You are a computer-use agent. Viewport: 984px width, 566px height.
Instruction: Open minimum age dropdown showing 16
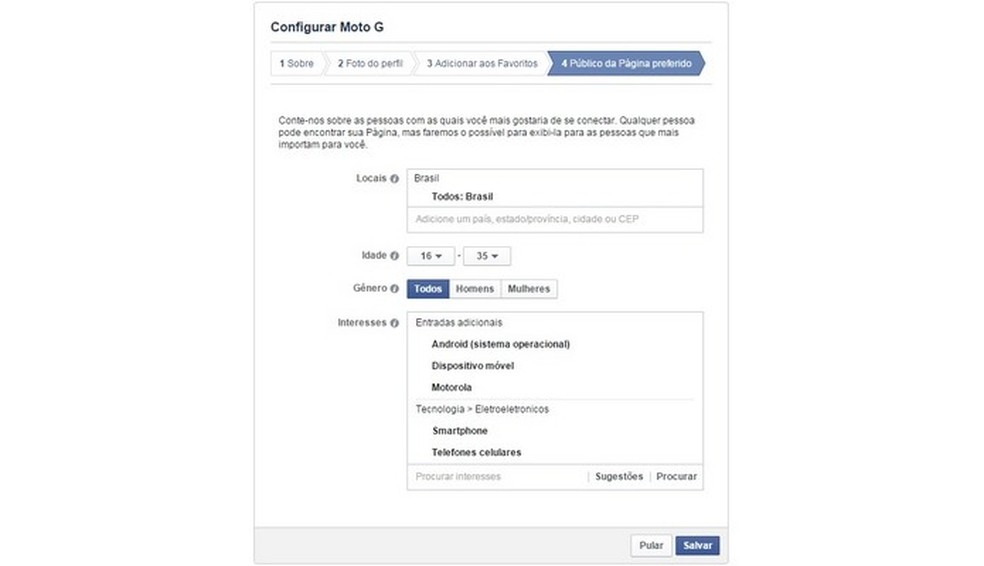[x=431, y=256]
